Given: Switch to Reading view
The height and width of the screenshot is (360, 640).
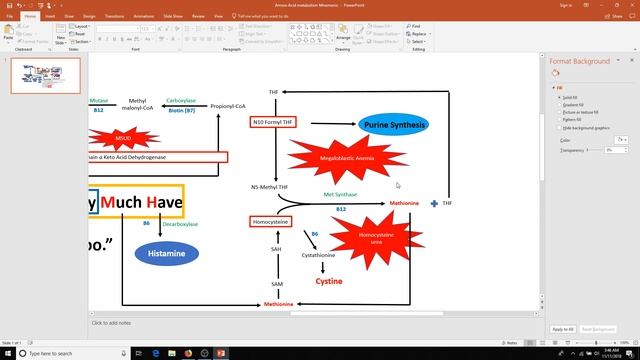Looking at the screenshot, I should (x=555, y=343).
